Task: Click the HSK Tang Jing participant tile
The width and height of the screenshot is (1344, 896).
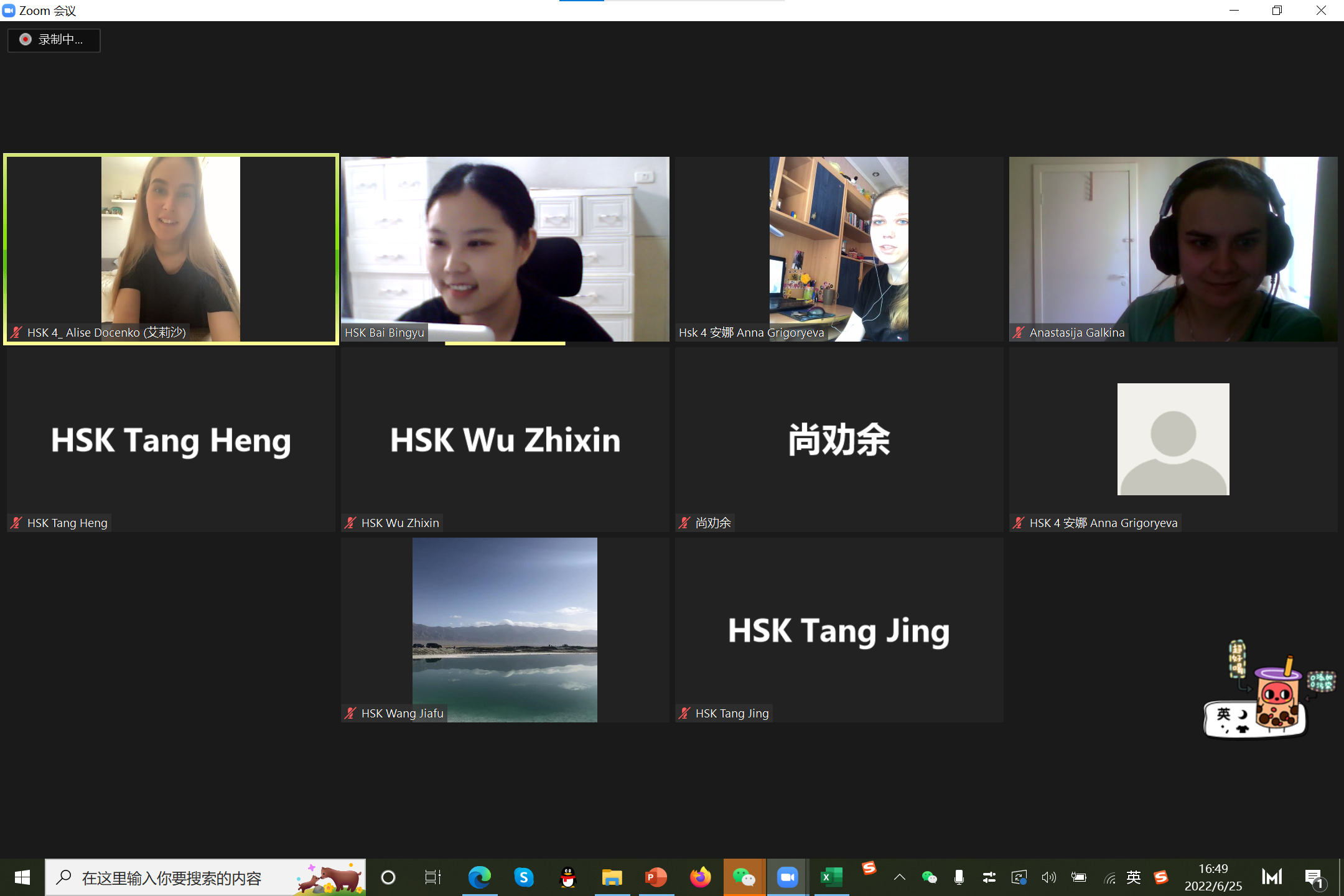Action: pos(839,630)
